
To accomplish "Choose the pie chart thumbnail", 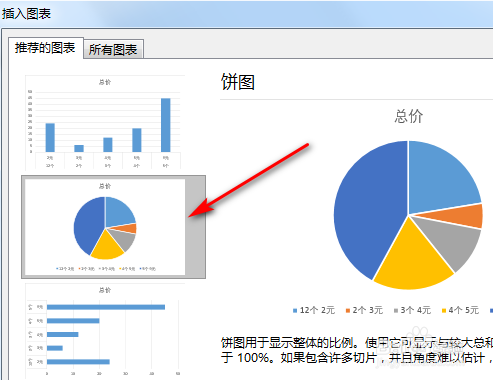I will click(x=113, y=227).
